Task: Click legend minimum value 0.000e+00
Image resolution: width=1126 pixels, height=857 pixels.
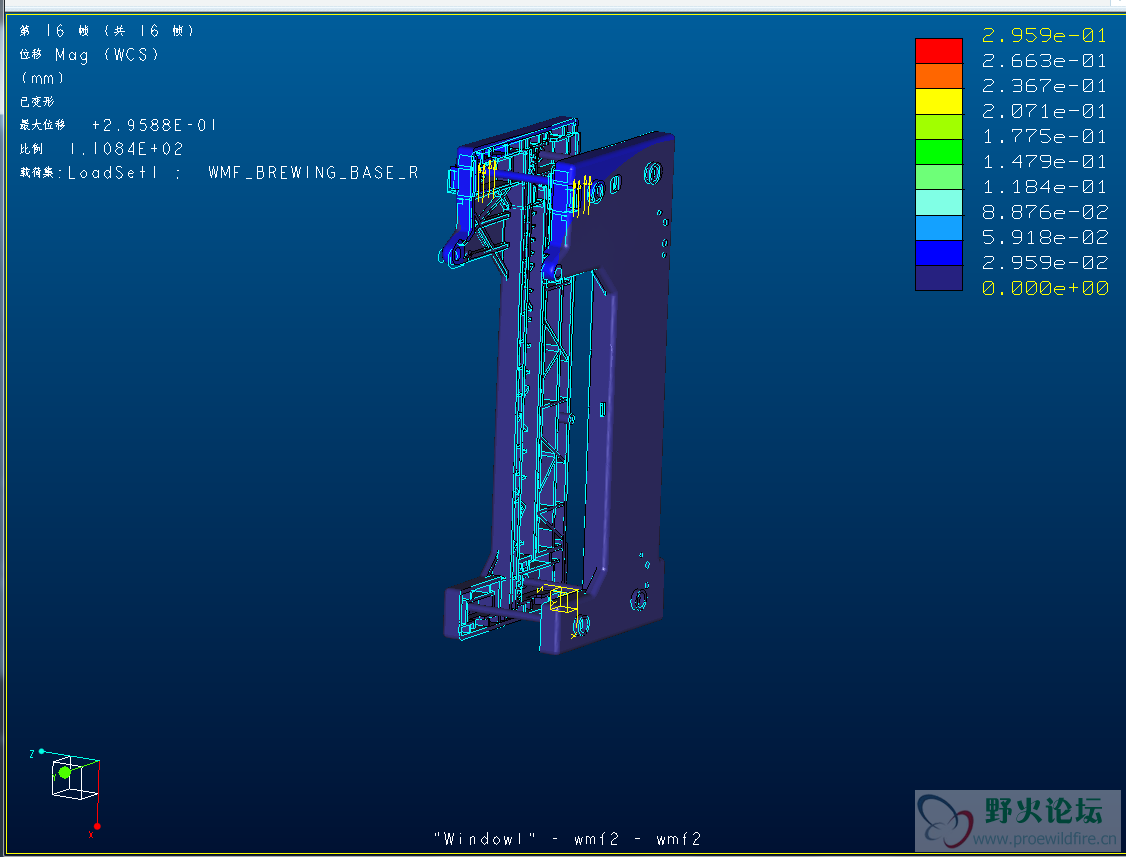Action: click(1045, 287)
